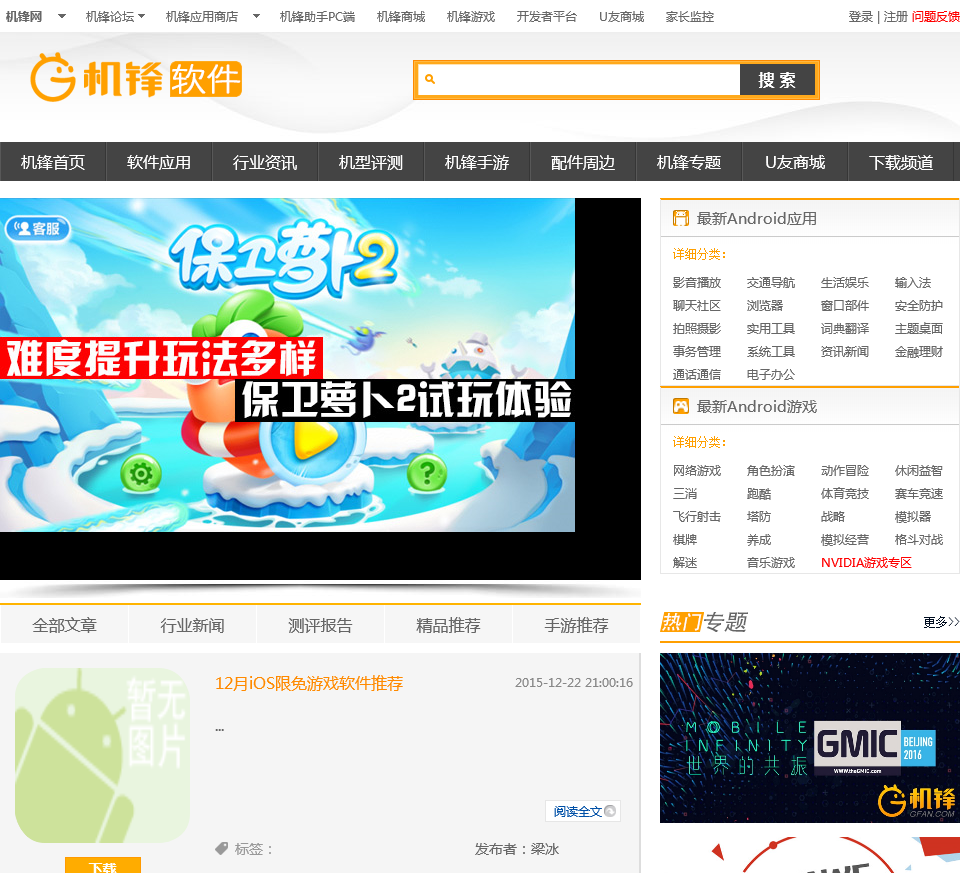960x873 pixels.
Task: Open the 金融理财 app category
Action: click(918, 351)
